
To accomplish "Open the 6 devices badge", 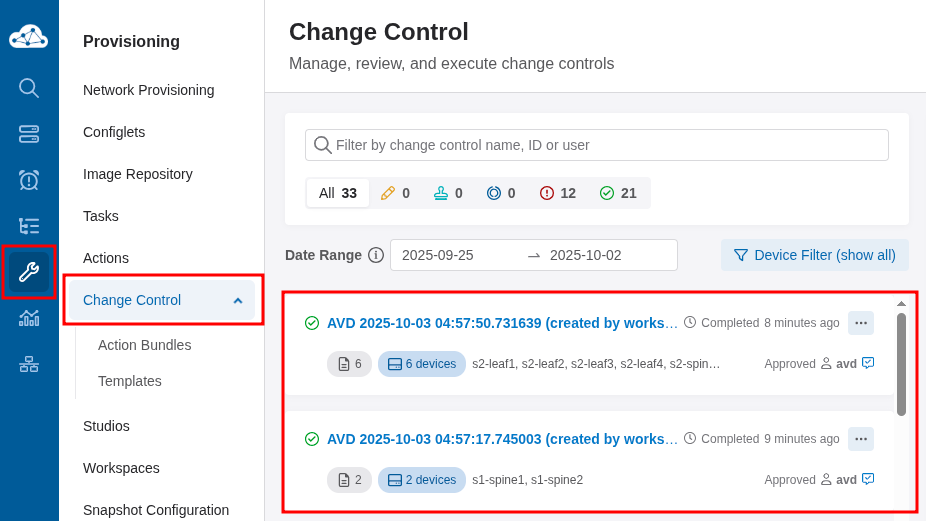I will point(422,364).
